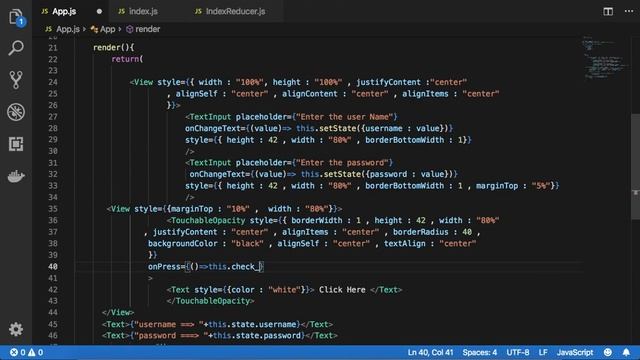Viewport: 640px width, 360px height.
Task: Change the Spaces: 4 indentation setting
Action: coord(480,352)
